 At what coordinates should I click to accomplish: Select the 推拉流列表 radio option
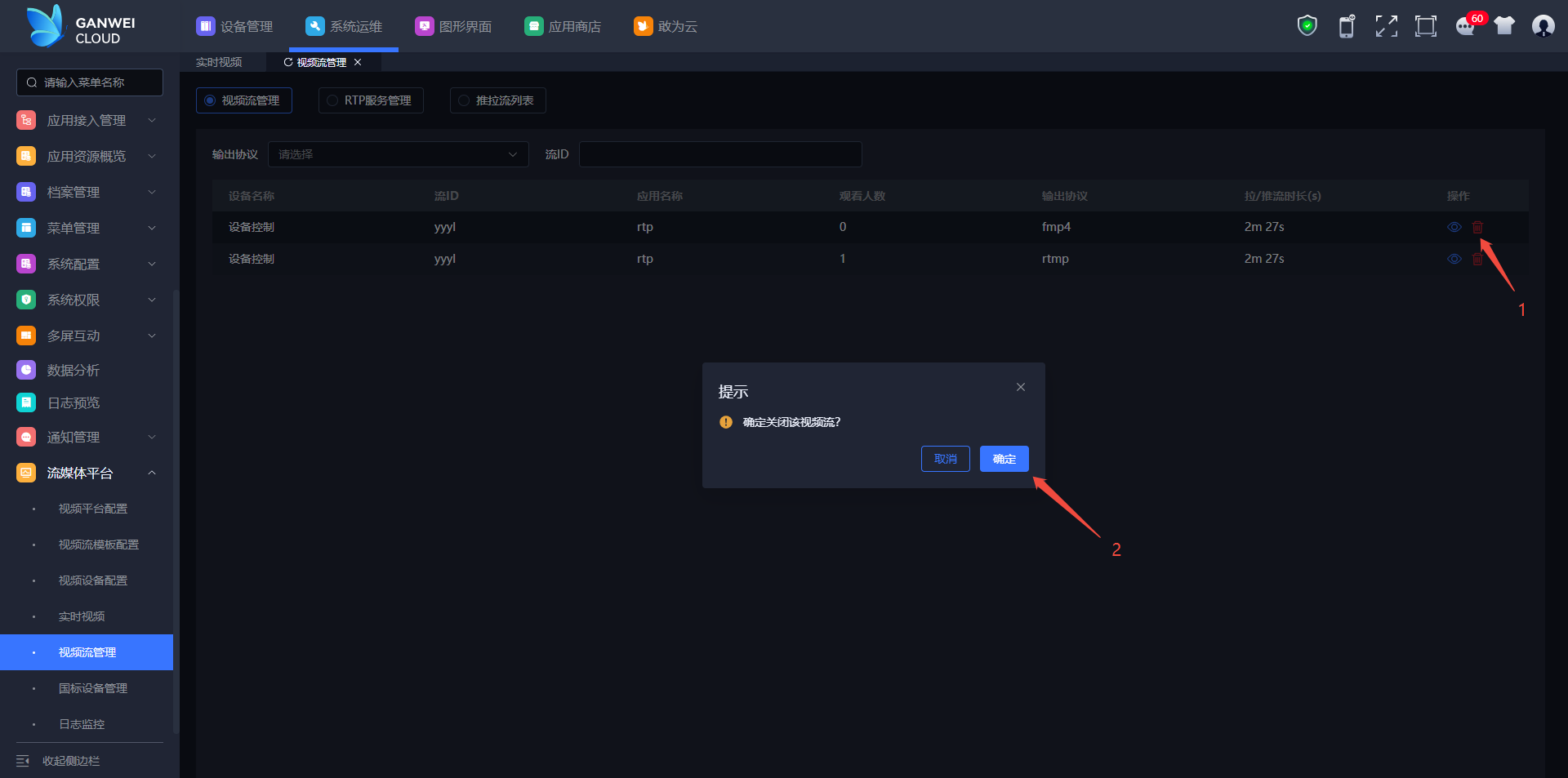coord(497,100)
